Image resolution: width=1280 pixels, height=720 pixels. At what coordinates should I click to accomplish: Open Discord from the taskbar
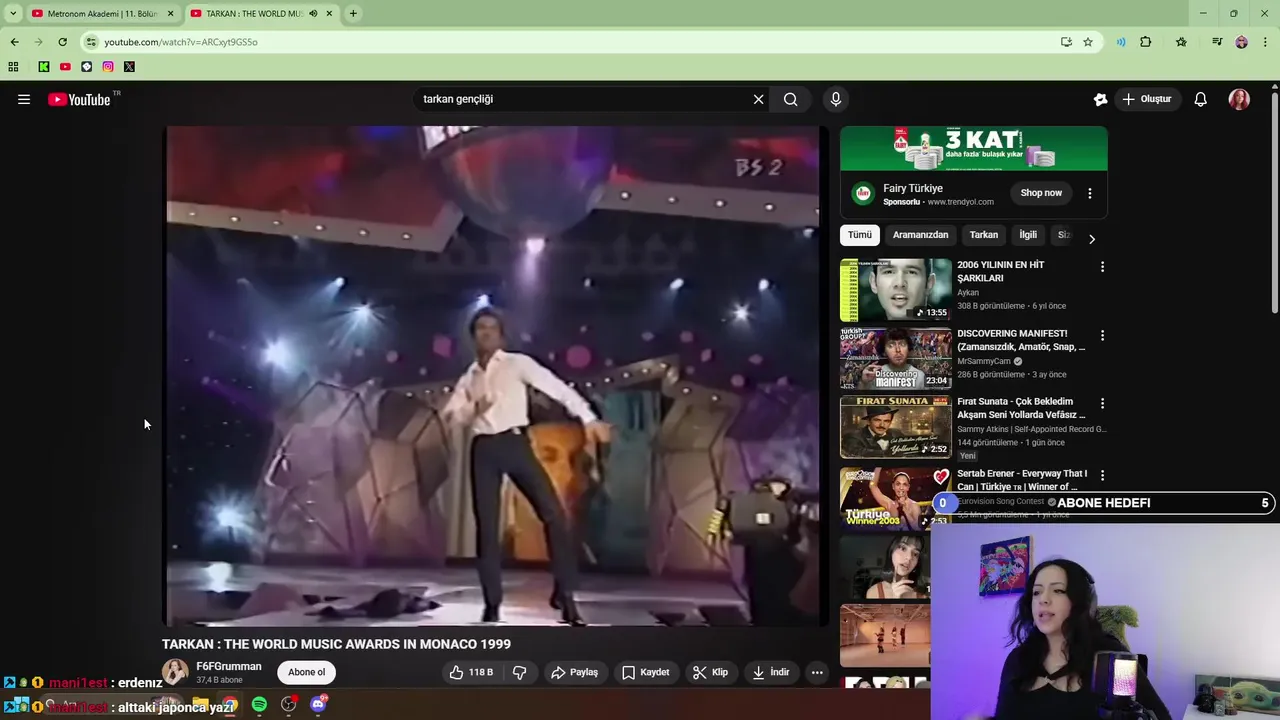318,704
